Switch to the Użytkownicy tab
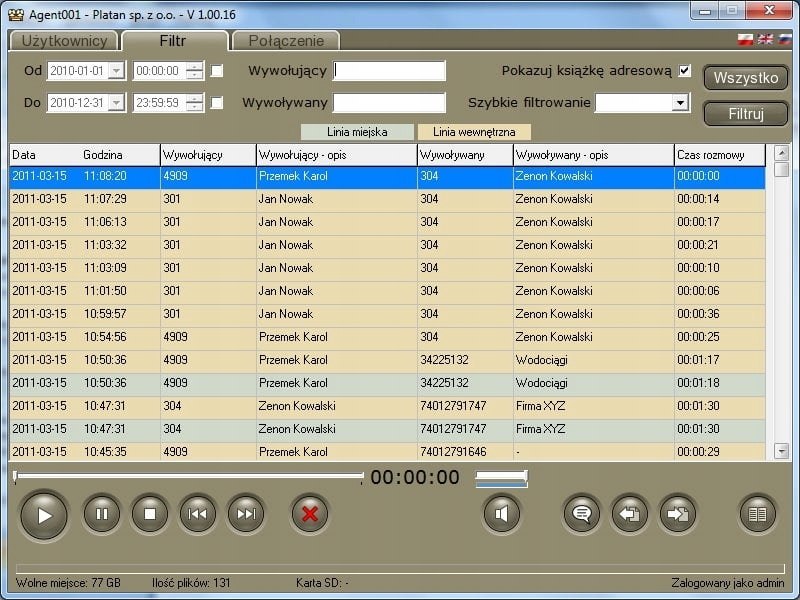The width and height of the screenshot is (800, 600). (64, 41)
